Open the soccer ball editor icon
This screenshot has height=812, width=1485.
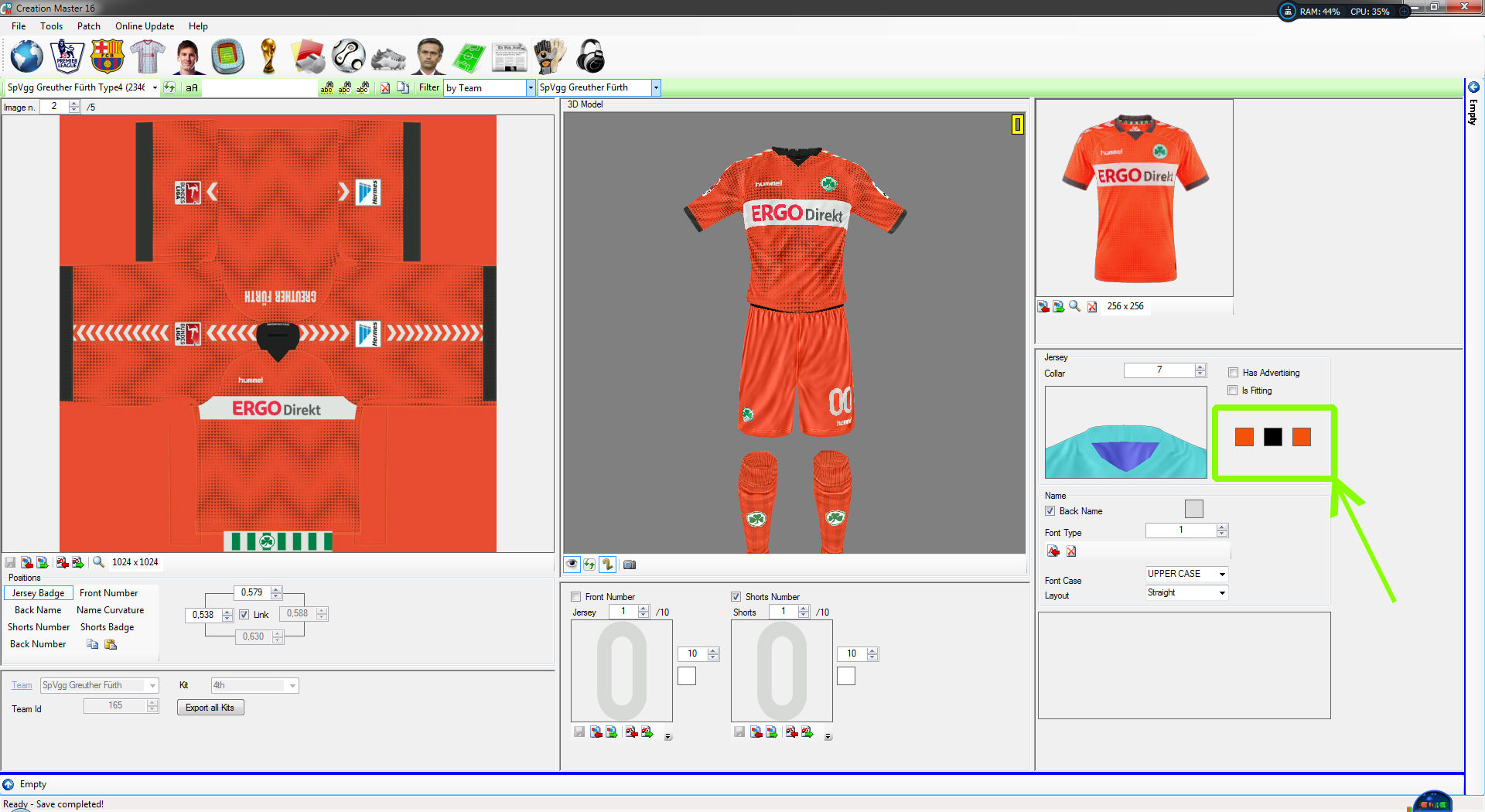(348, 56)
